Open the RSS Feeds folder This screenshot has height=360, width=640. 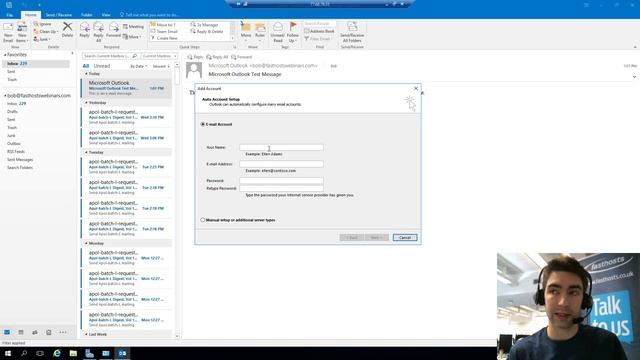16,151
